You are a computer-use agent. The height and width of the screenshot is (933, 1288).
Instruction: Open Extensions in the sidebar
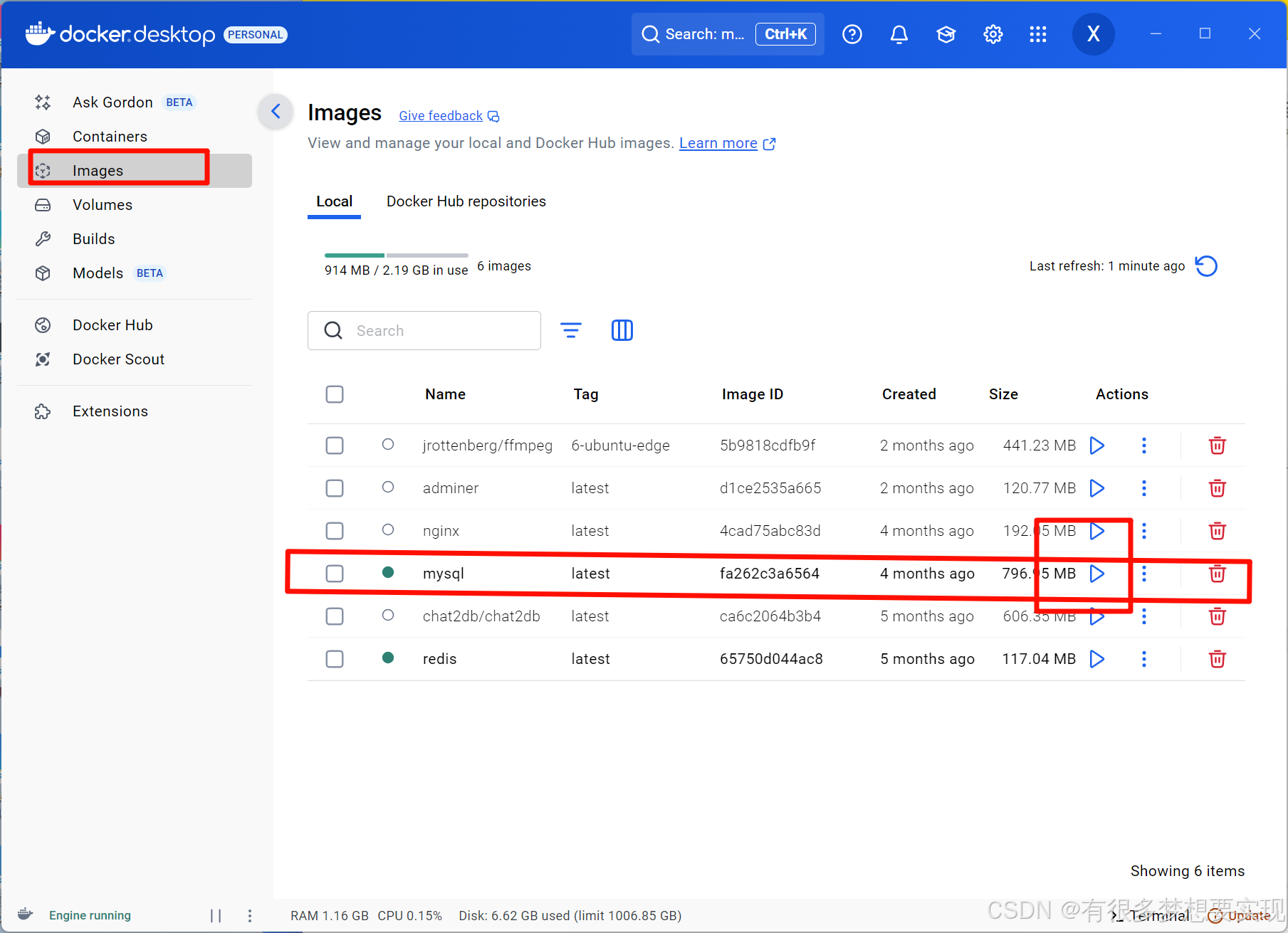[x=135, y=411]
